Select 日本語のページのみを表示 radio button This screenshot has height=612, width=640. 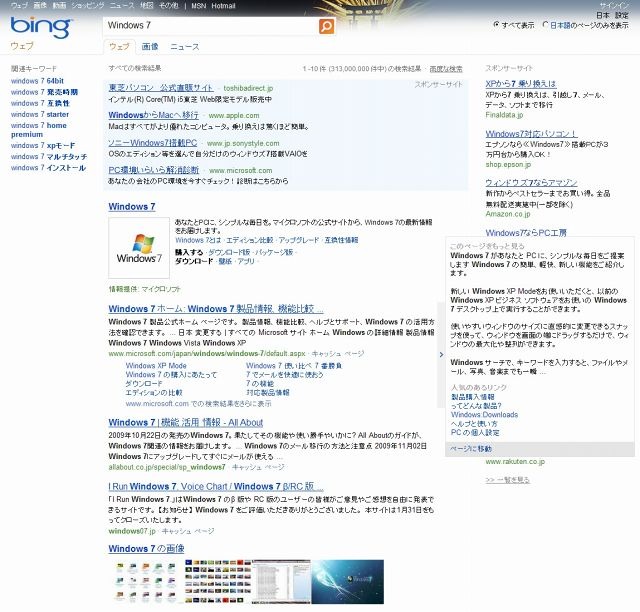[x=545, y=25]
